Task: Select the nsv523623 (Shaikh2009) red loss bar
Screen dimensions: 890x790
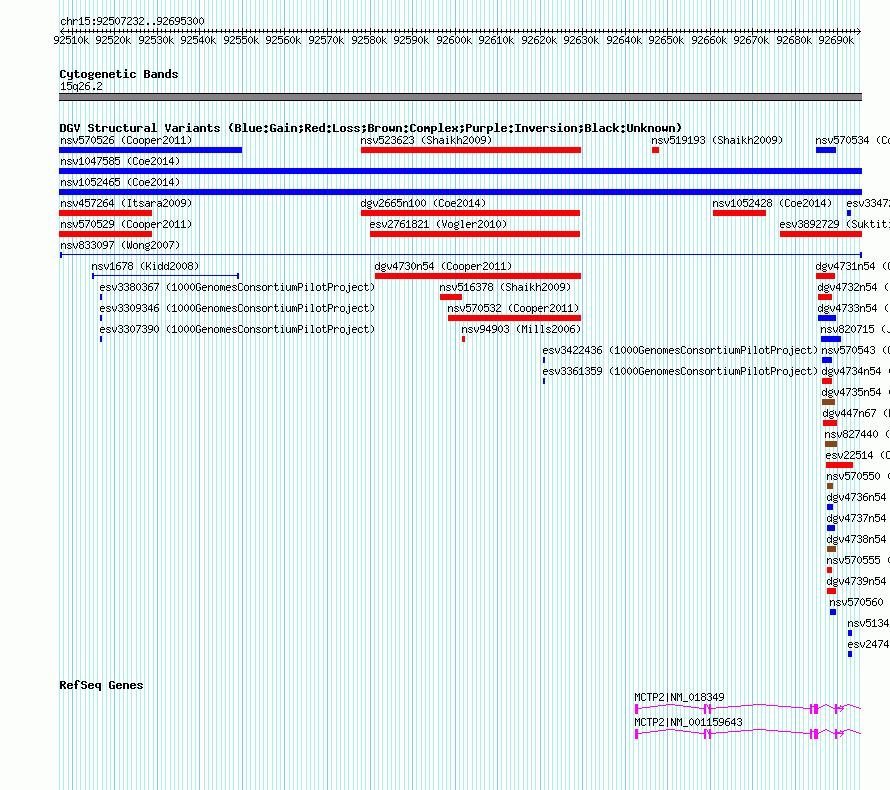Action: click(471, 150)
